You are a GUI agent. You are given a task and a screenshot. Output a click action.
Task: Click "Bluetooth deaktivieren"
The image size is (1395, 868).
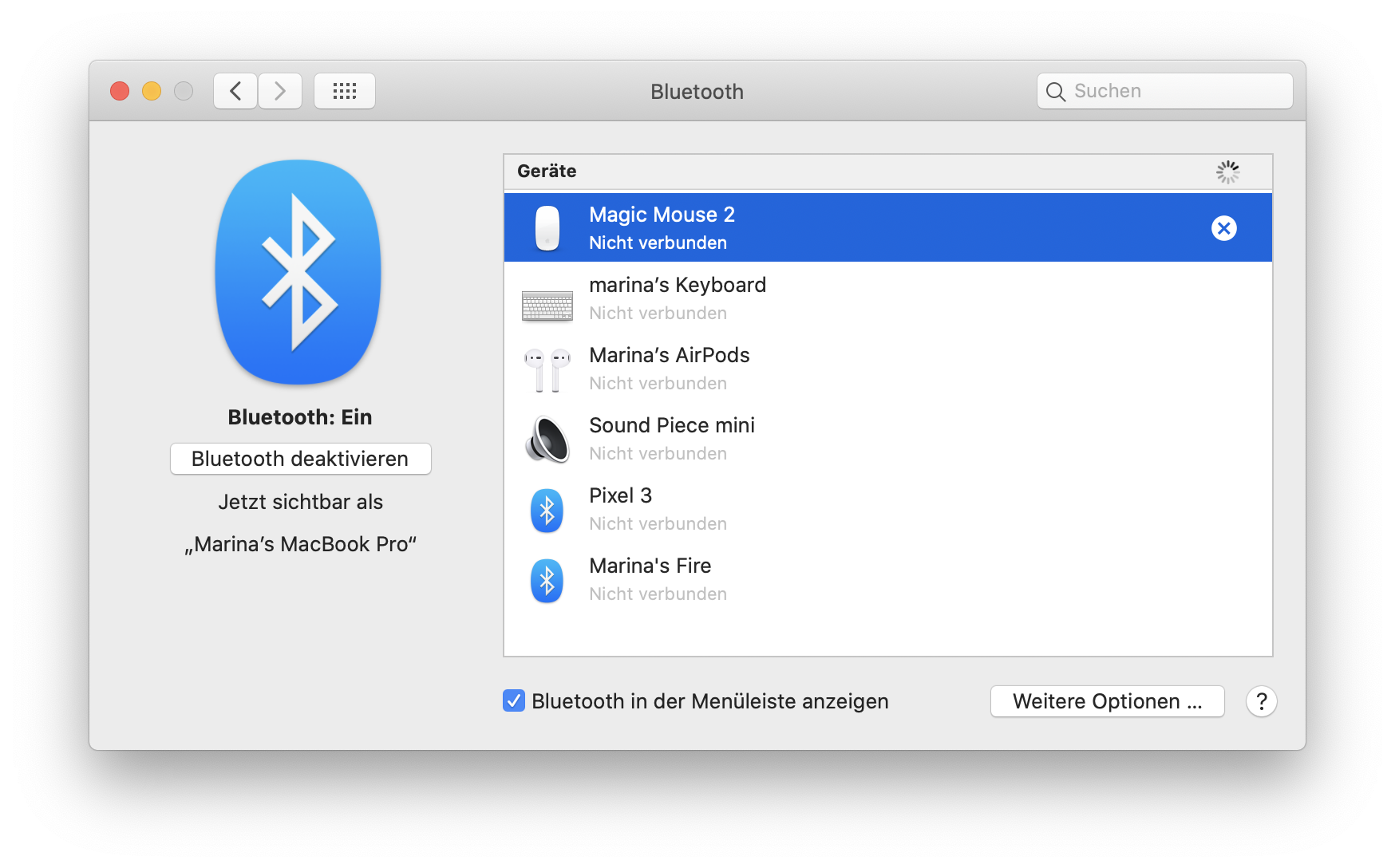(299, 459)
